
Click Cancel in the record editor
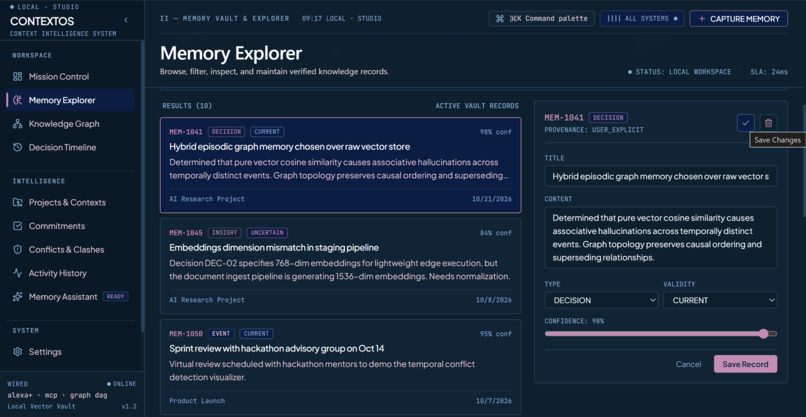(x=688, y=364)
